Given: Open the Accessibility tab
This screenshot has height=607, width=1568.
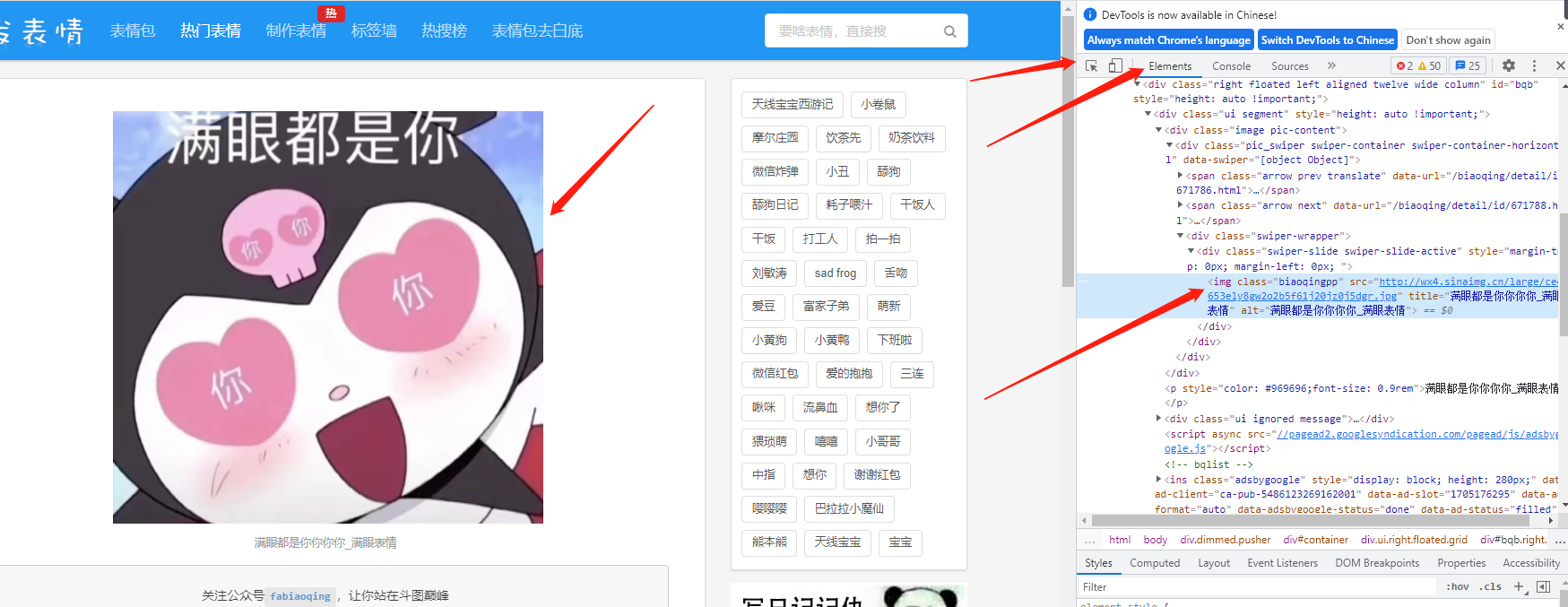Looking at the screenshot, I should pos(1531,563).
